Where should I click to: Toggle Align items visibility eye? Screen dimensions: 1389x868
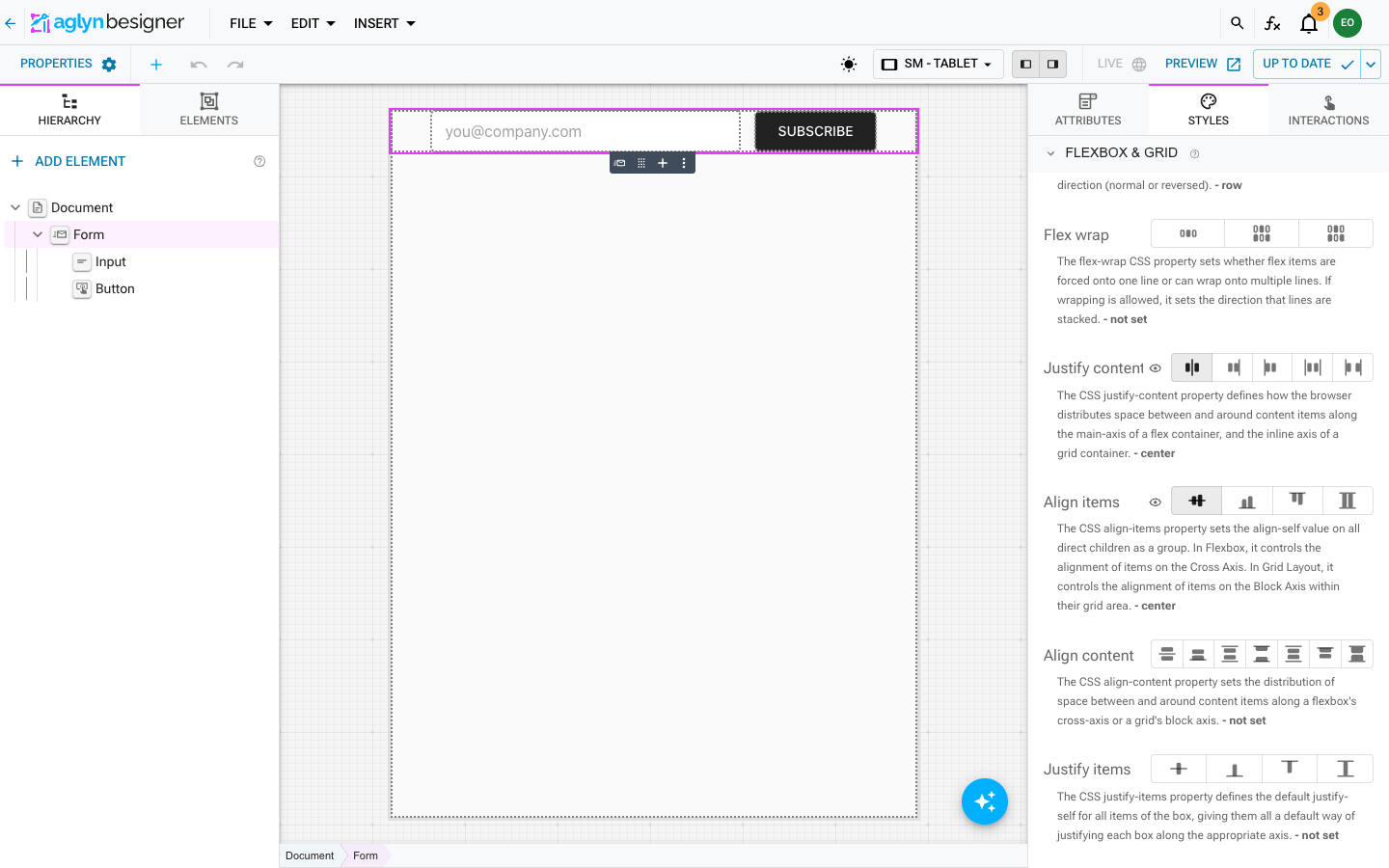pos(1156,502)
